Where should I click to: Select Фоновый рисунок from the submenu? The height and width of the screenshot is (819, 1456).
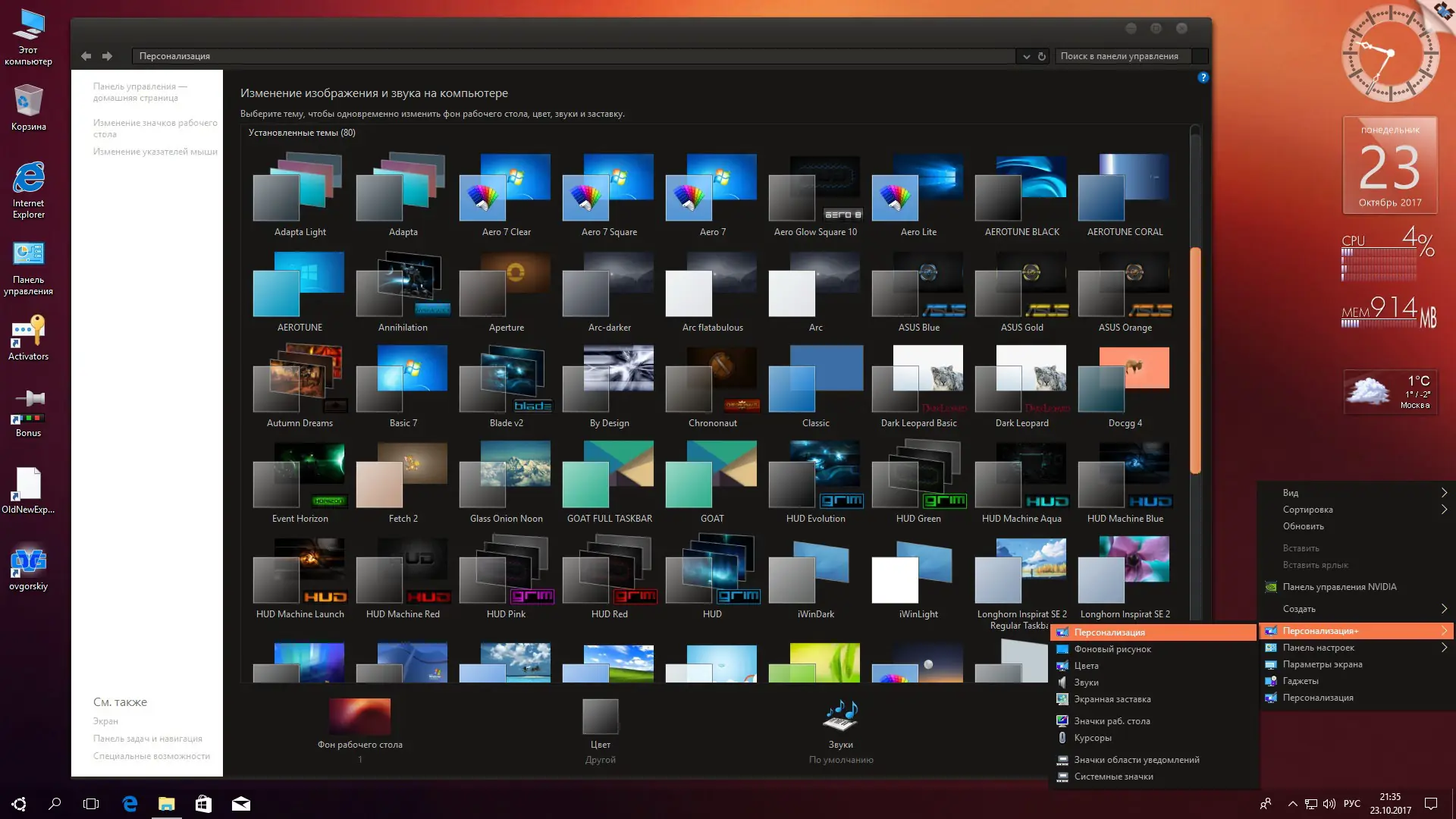(1112, 649)
